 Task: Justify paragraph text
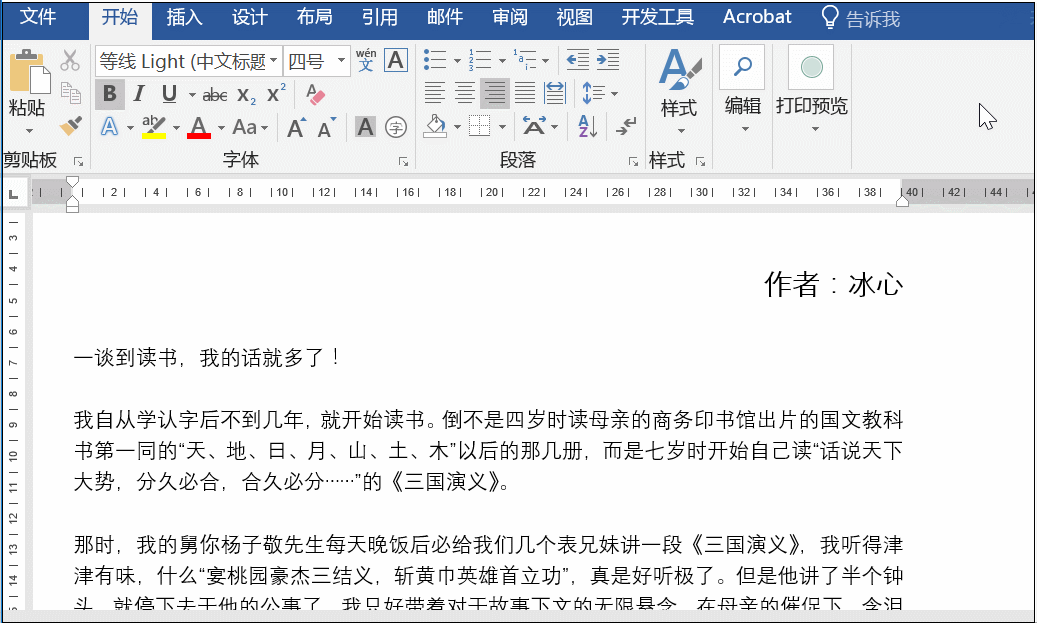pos(525,93)
